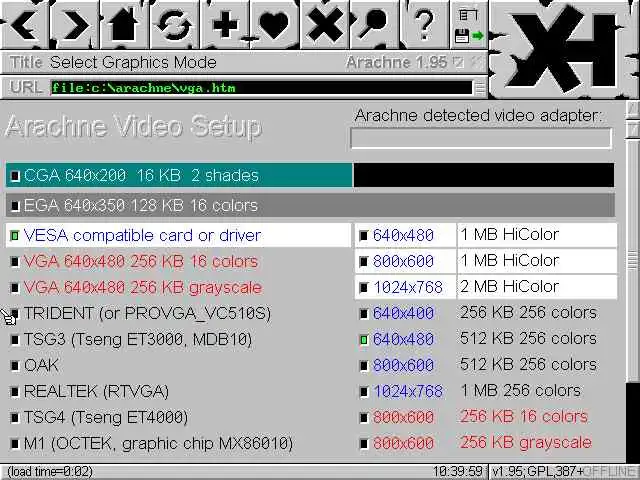This screenshot has width=640, height=480.
Task: Click the plus icon in the toolbar
Action: click(225, 25)
